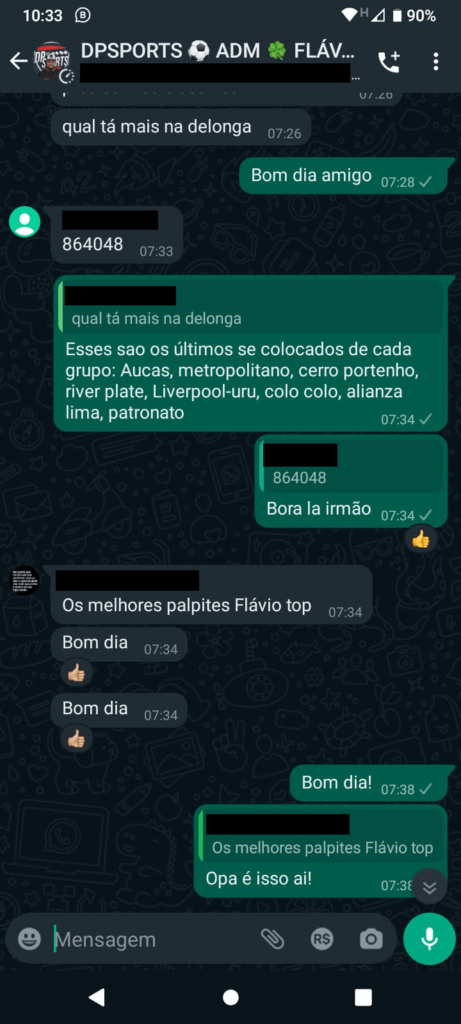This screenshot has height=1024, width=461.
Task: Open the DPSPORTS group profile picture
Action: pos(54,61)
